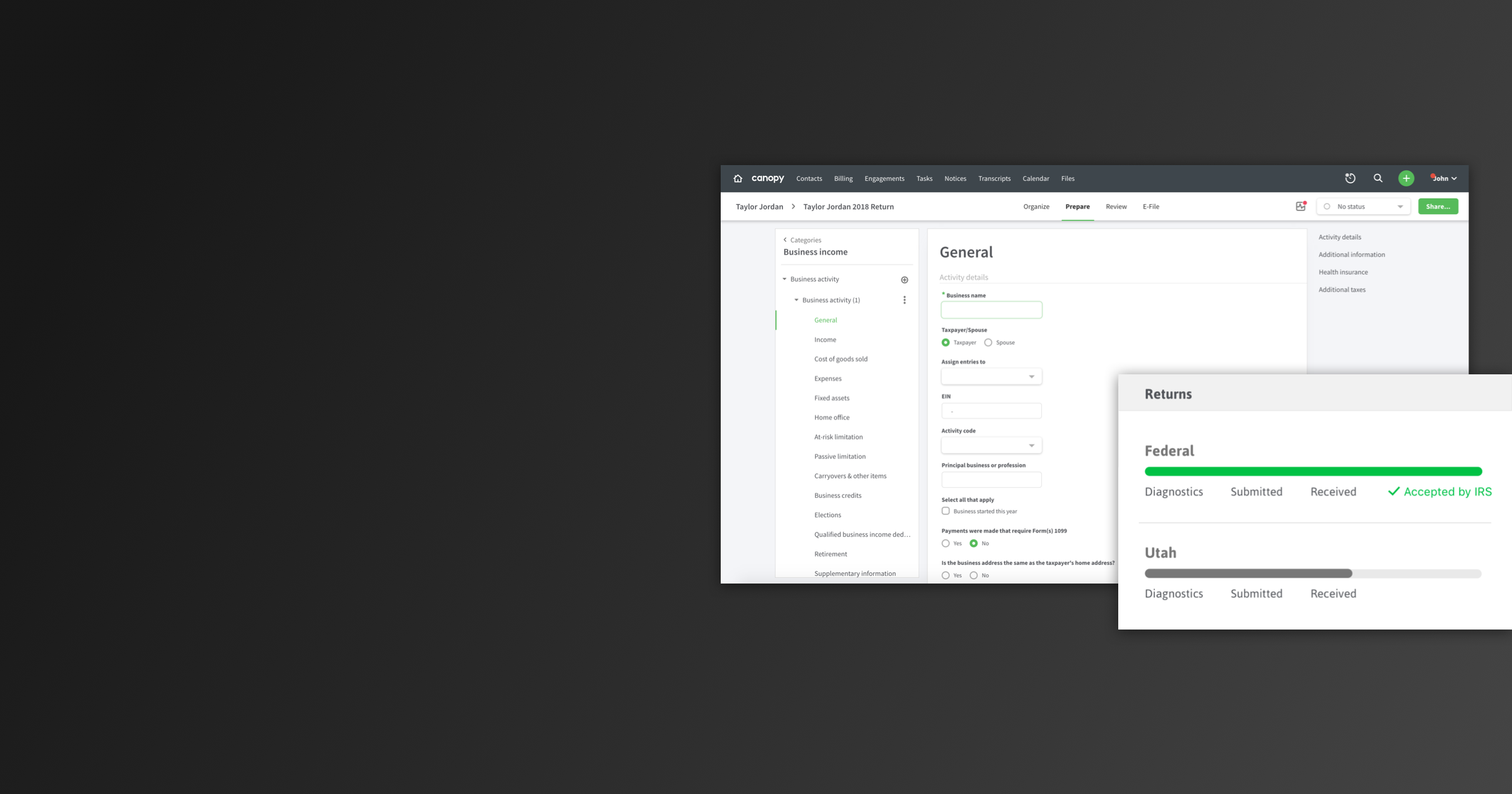This screenshot has height=794, width=1512.
Task: Open the notes icon beside No status
Action: (x=1301, y=206)
